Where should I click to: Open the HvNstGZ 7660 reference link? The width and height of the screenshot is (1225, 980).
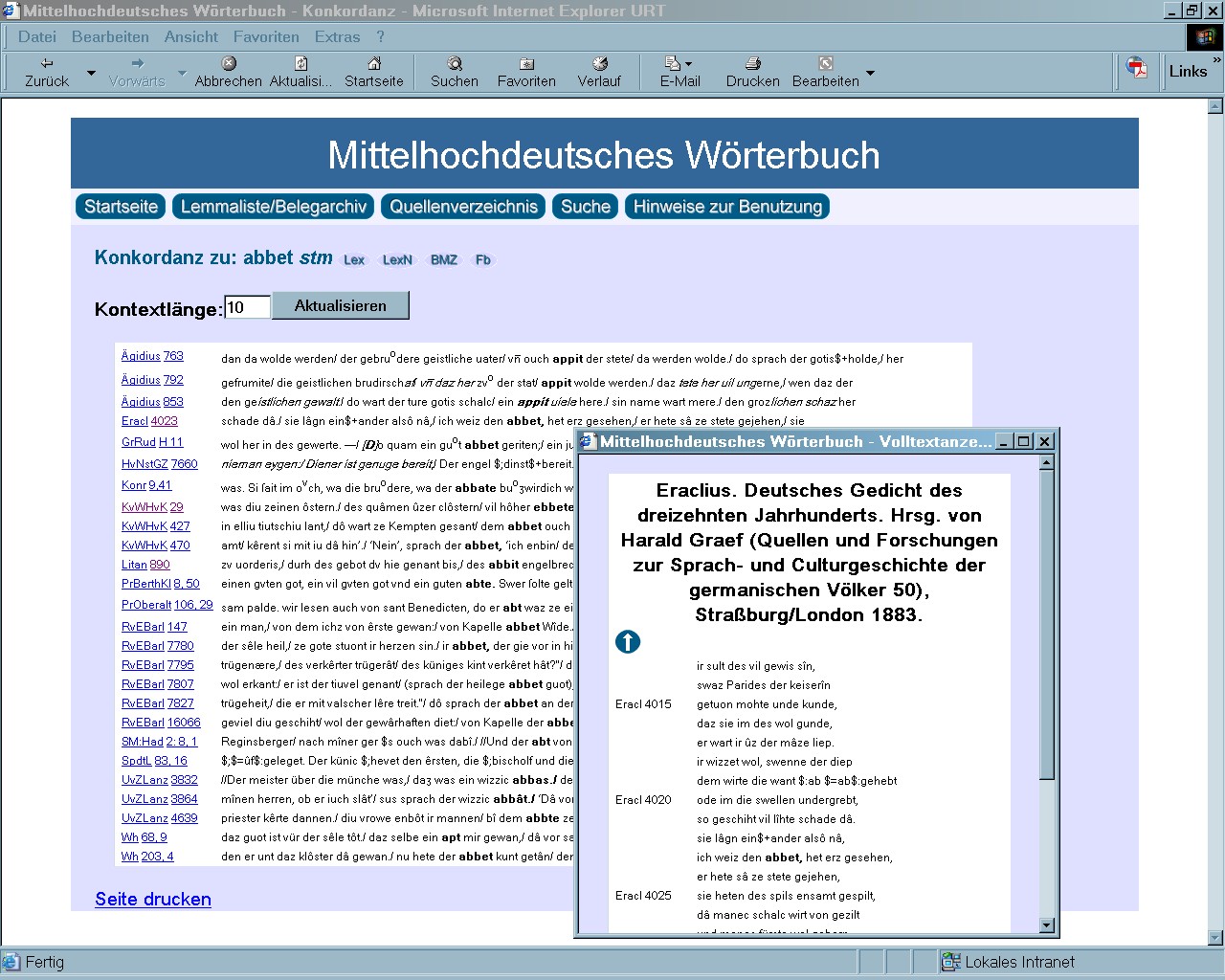159,464
